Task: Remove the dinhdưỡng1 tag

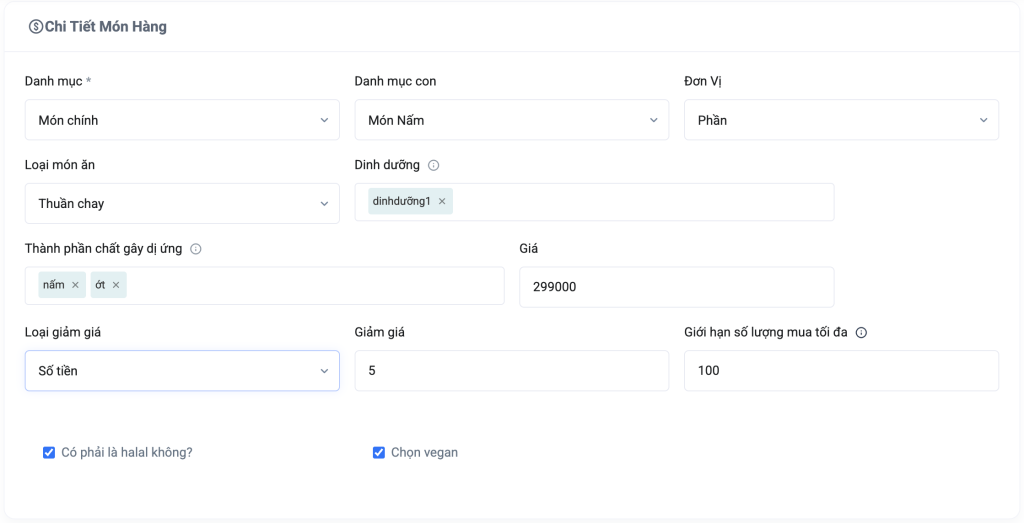Action: [442, 202]
